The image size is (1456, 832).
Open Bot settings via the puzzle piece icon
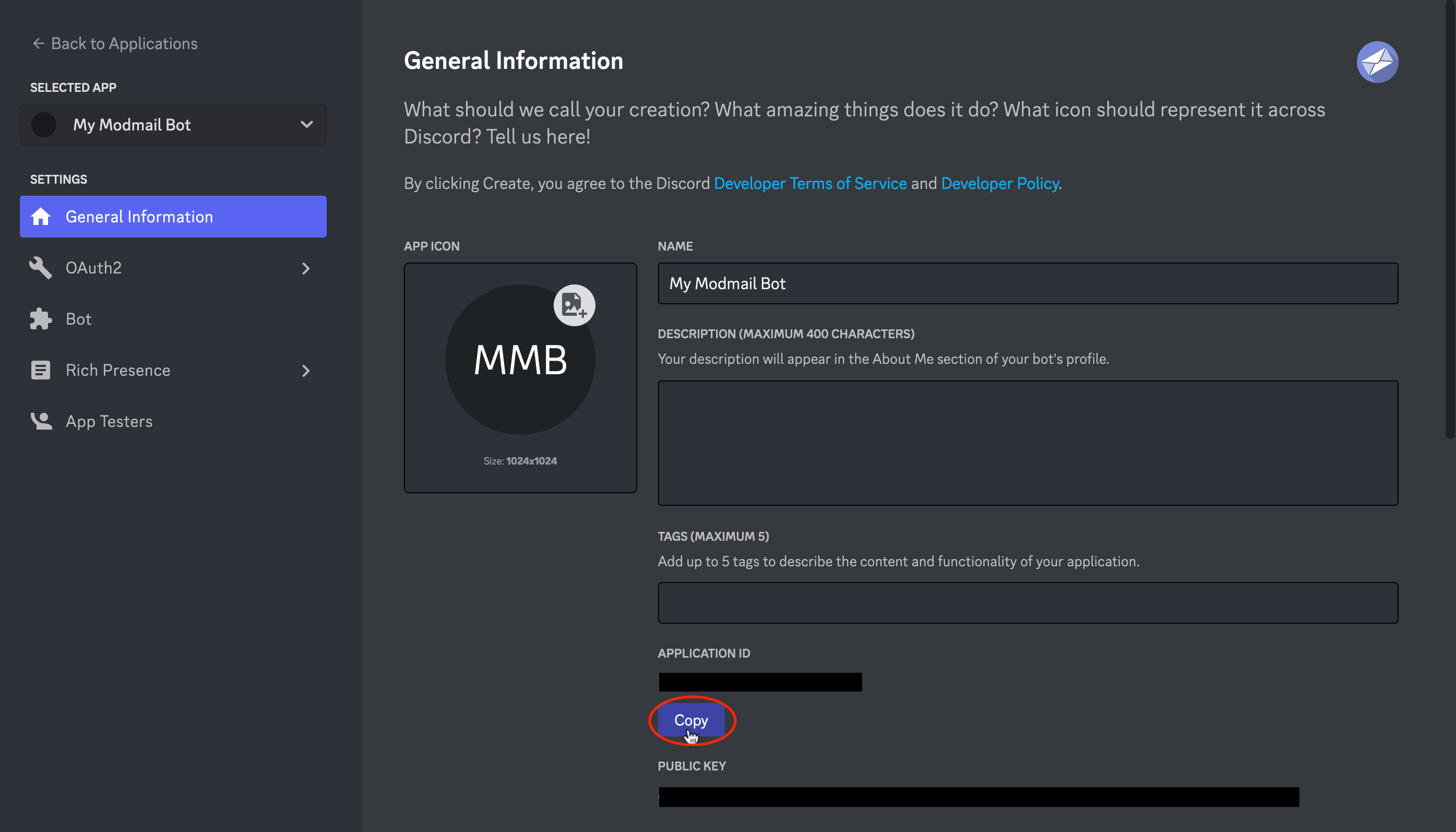41,319
